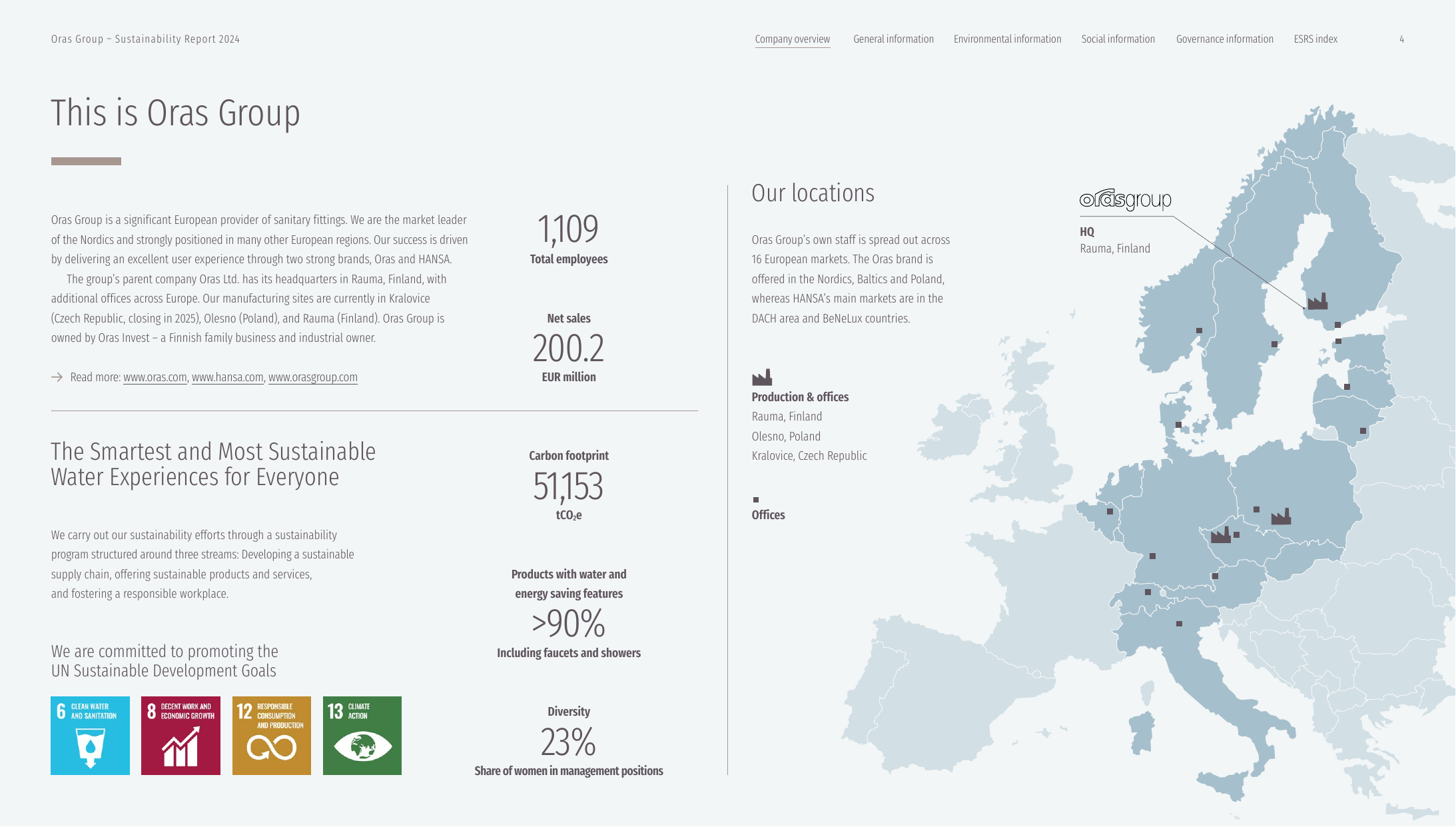The height and width of the screenshot is (827, 1456).
Task: Open Environmental information tab
Action: pyautogui.click(x=1008, y=39)
